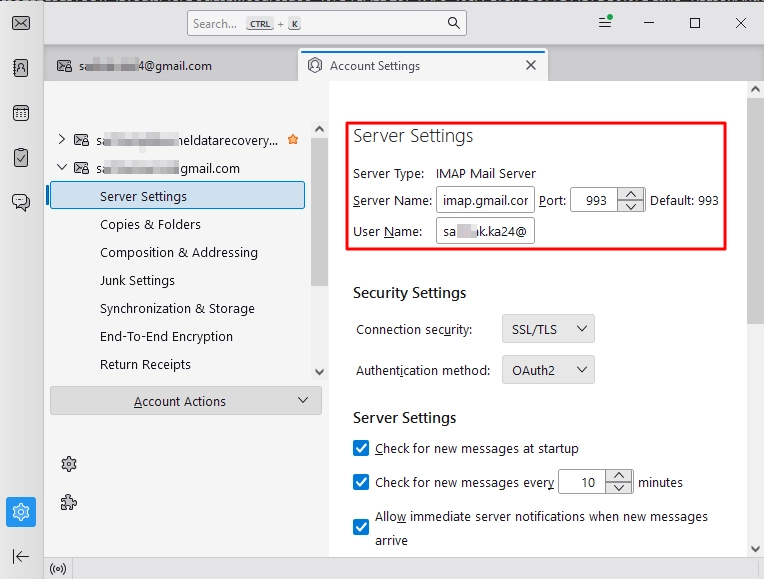Image resolution: width=764 pixels, height=579 pixels.
Task: Switch to the gmail.com mail tab
Action: click(x=171, y=66)
